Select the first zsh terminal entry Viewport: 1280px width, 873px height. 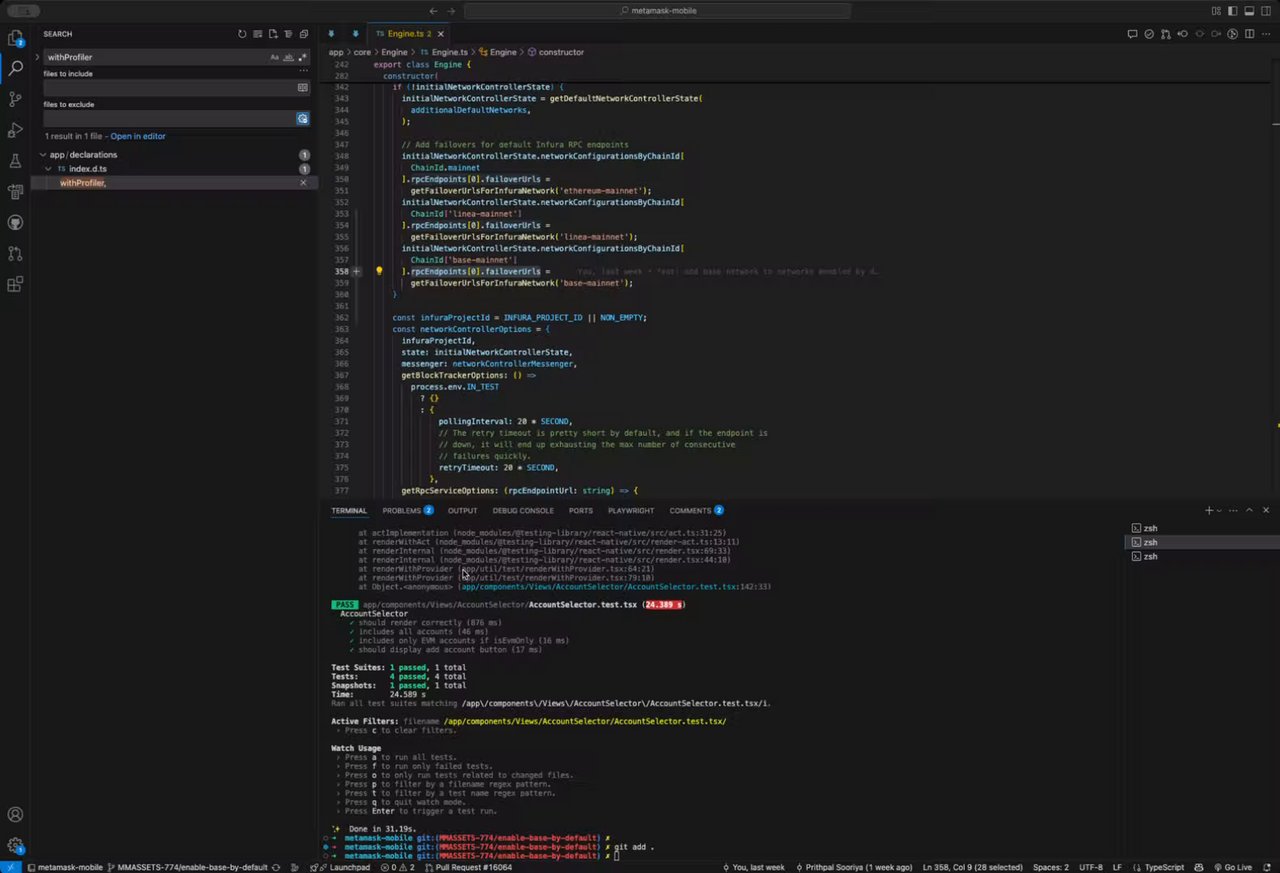tap(1202, 528)
